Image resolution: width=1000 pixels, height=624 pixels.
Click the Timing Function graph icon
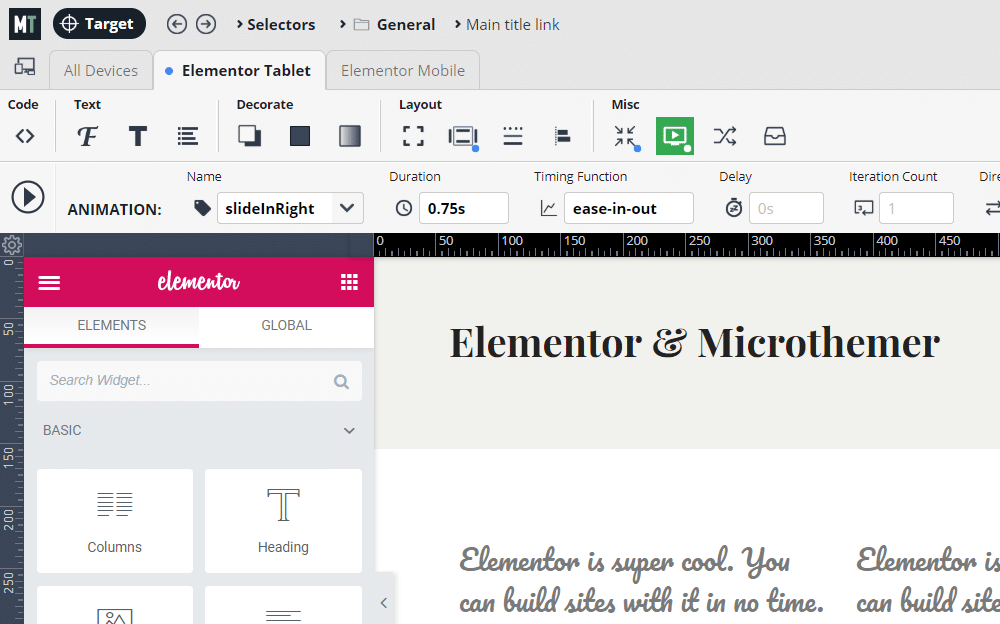point(548,208)
